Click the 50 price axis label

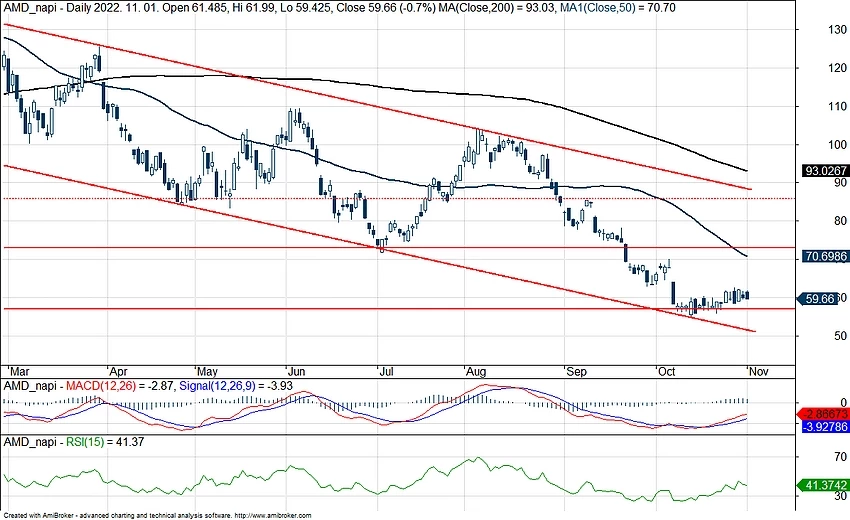[840, 336]
